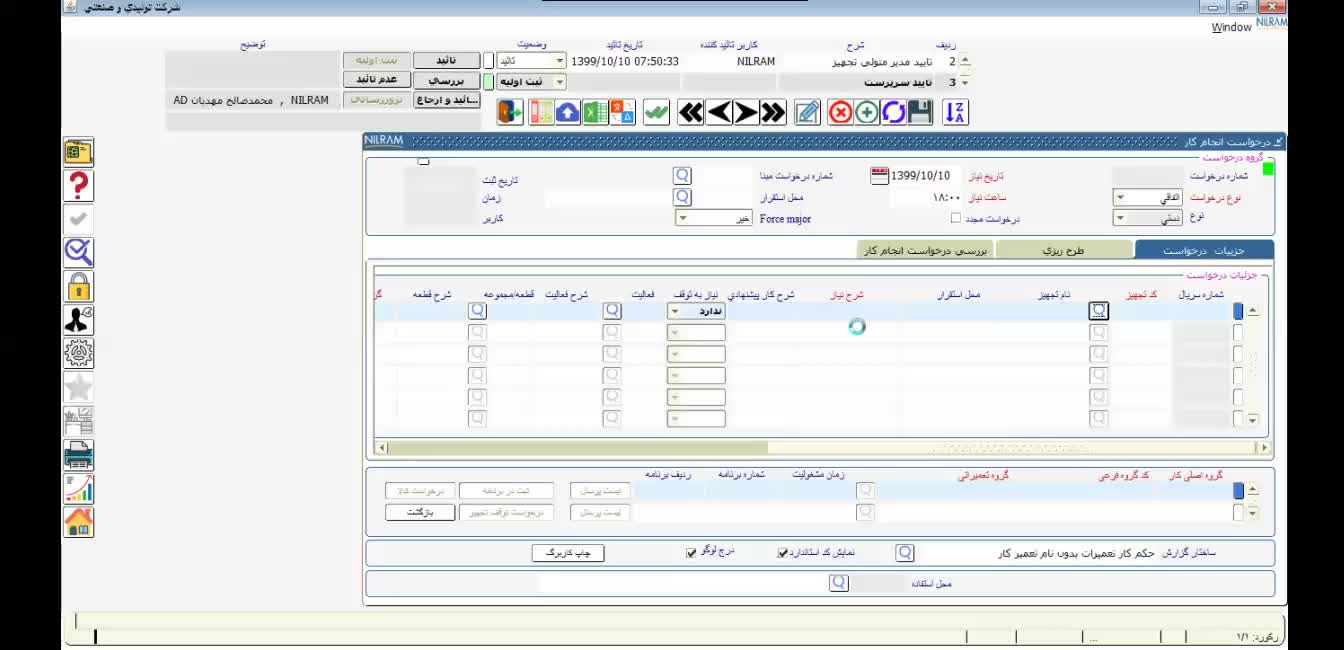Click the چاپ کاربرگ button
This screenshot has height=650, width=1344.
point(567,553)
